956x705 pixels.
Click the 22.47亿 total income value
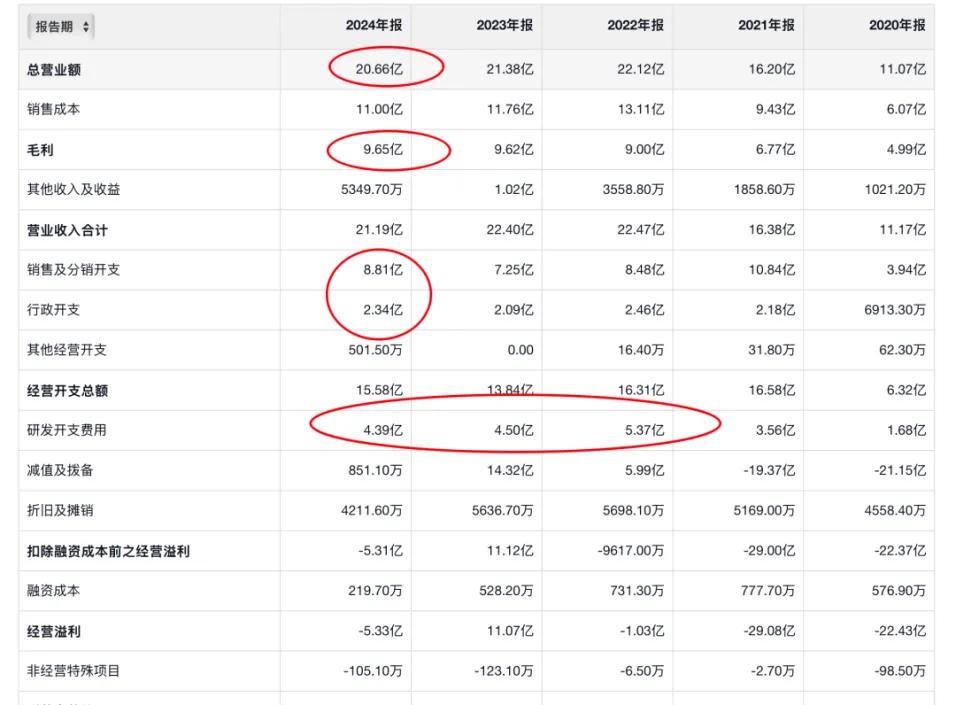pyautogui.click(x=640, y=230)
